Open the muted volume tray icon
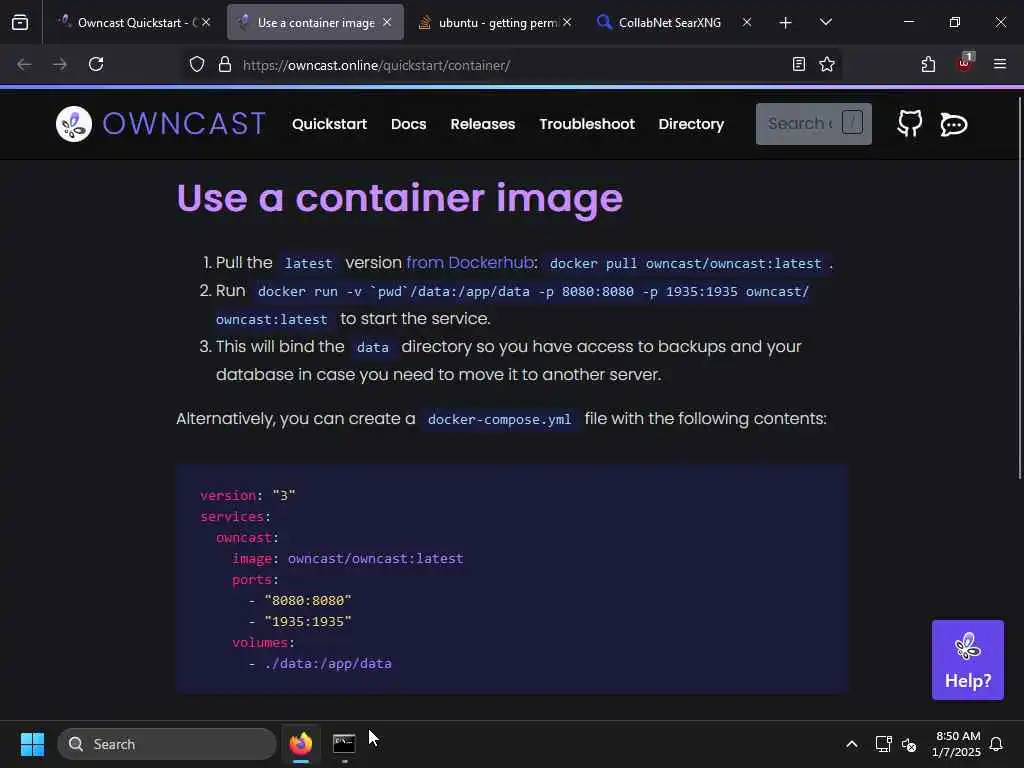The height and width of the screenshot is (768, 1024). pyautogui.click(x=908, y=744)
